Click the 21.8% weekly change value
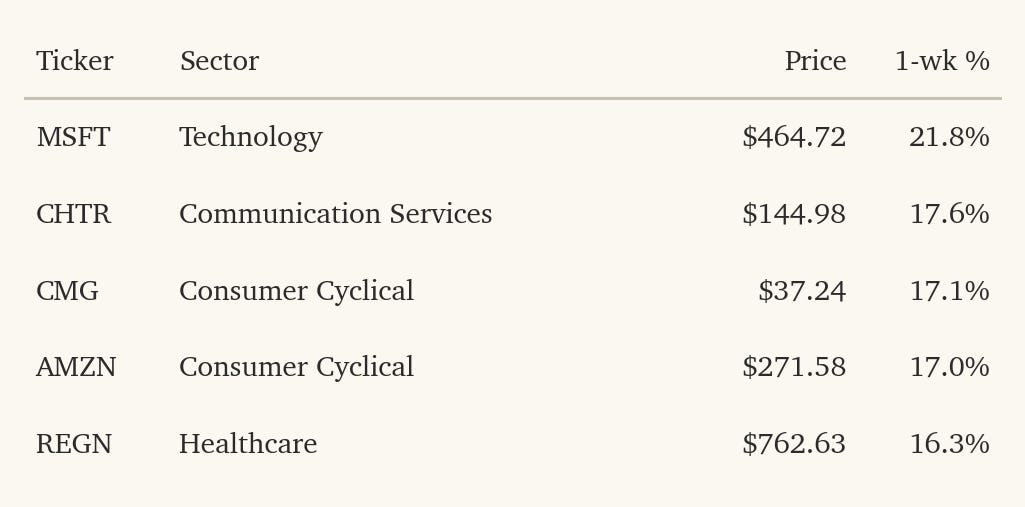 click(949, 137)
